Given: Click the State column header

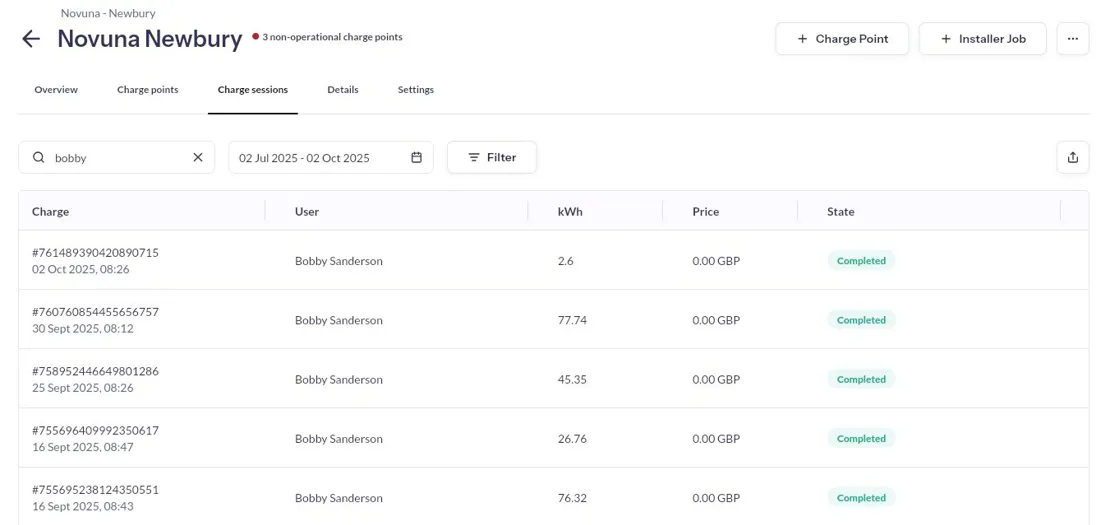Looking at the screenshot, I should 840,211.
